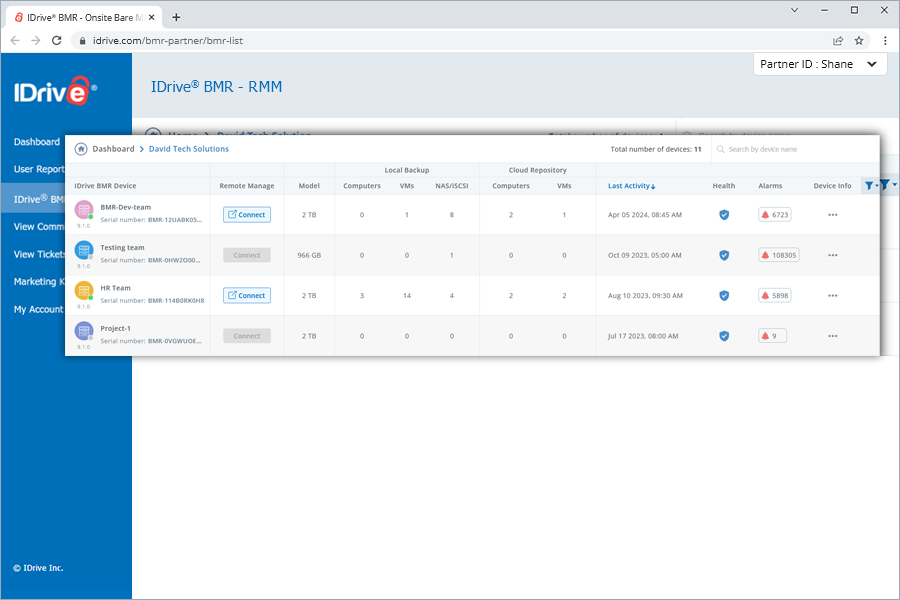The height and width of the screenshot is (600, 900).
Task: Open the device info ellipsis for Testing team
Action: (833, 255)
